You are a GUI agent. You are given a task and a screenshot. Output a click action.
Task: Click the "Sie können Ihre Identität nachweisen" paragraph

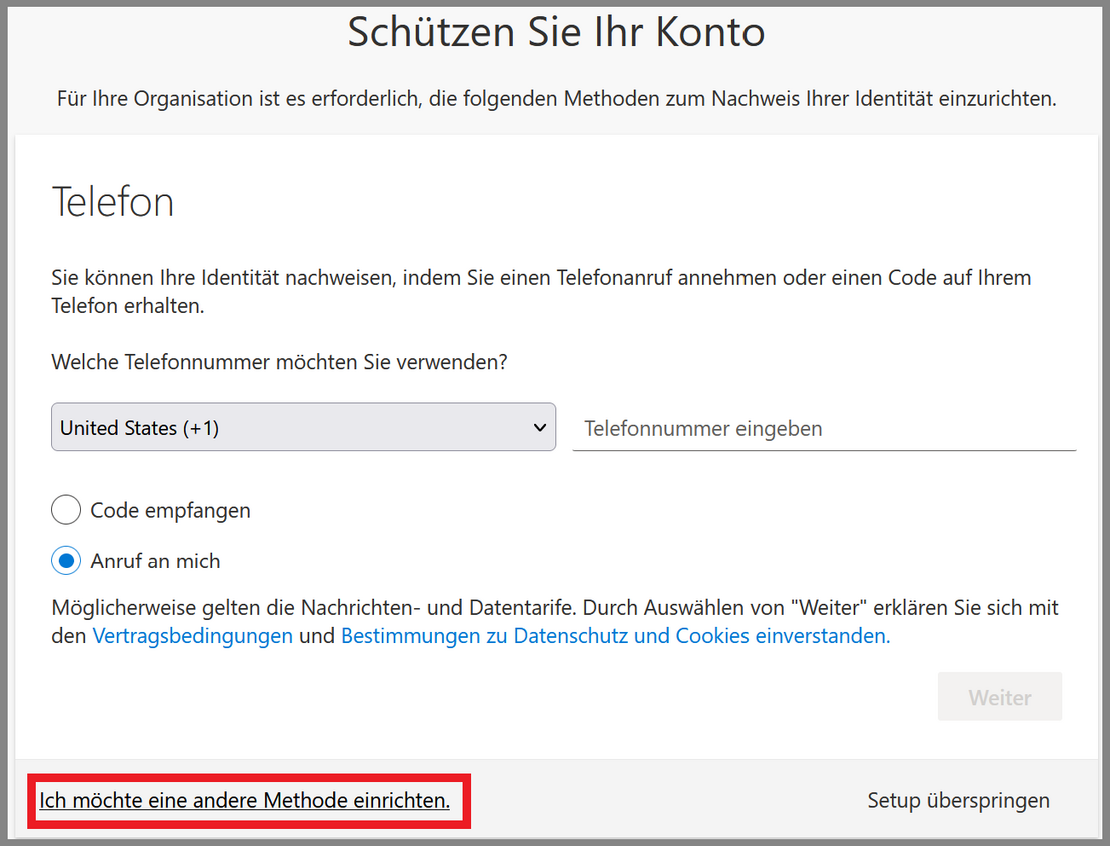tap(540, 291)
